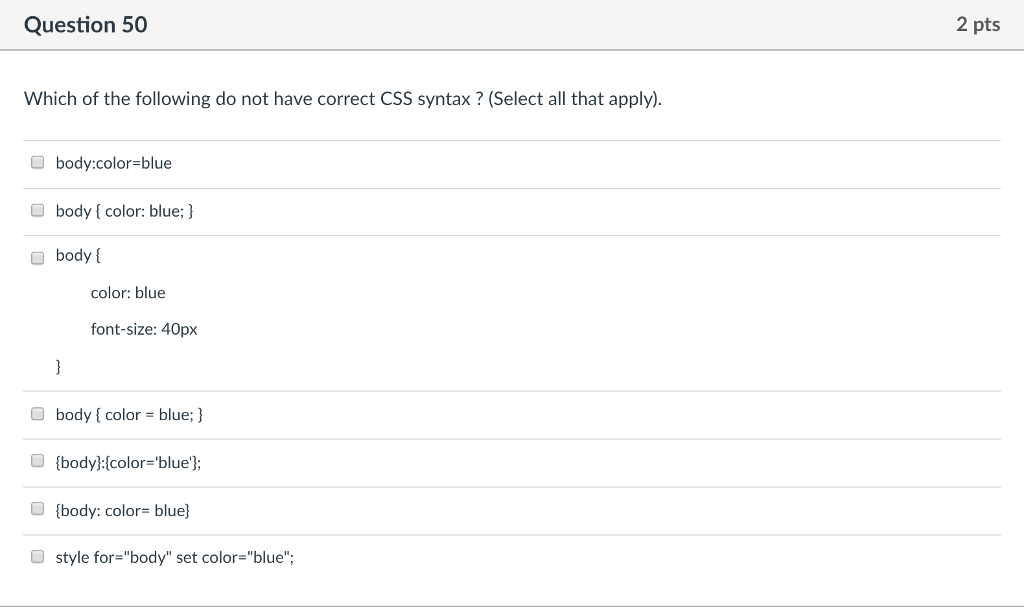Select the last answer row in the list
This screenshot has width=1024, height=607.
tap(174, 556)
